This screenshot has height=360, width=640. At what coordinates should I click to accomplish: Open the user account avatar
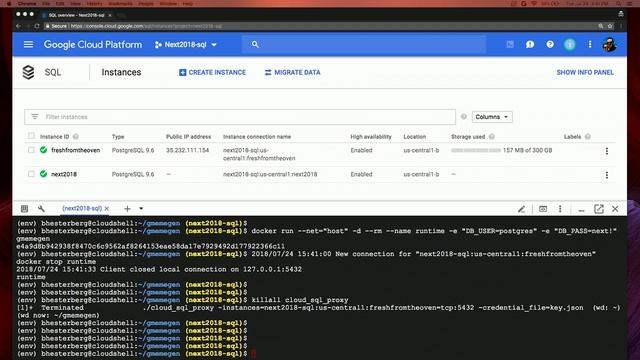point(609,44)
